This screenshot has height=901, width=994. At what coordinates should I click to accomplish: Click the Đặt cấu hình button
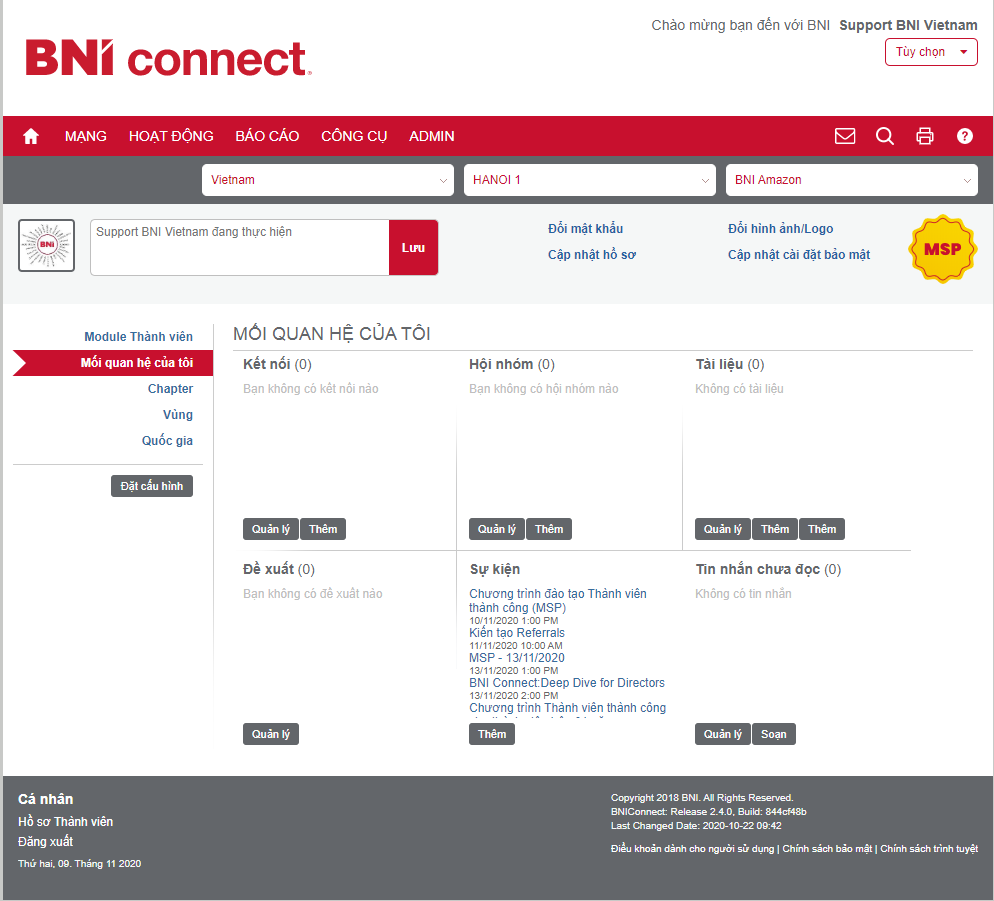coord(152,486)
